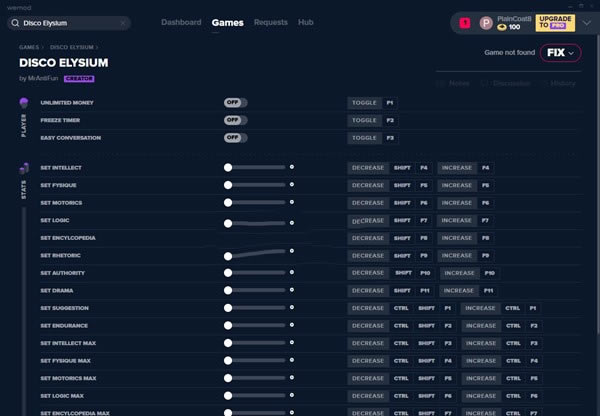Click Increase button for Set Intellect
Viewport: 600px width, 416px height.
[x=456, y=168]
